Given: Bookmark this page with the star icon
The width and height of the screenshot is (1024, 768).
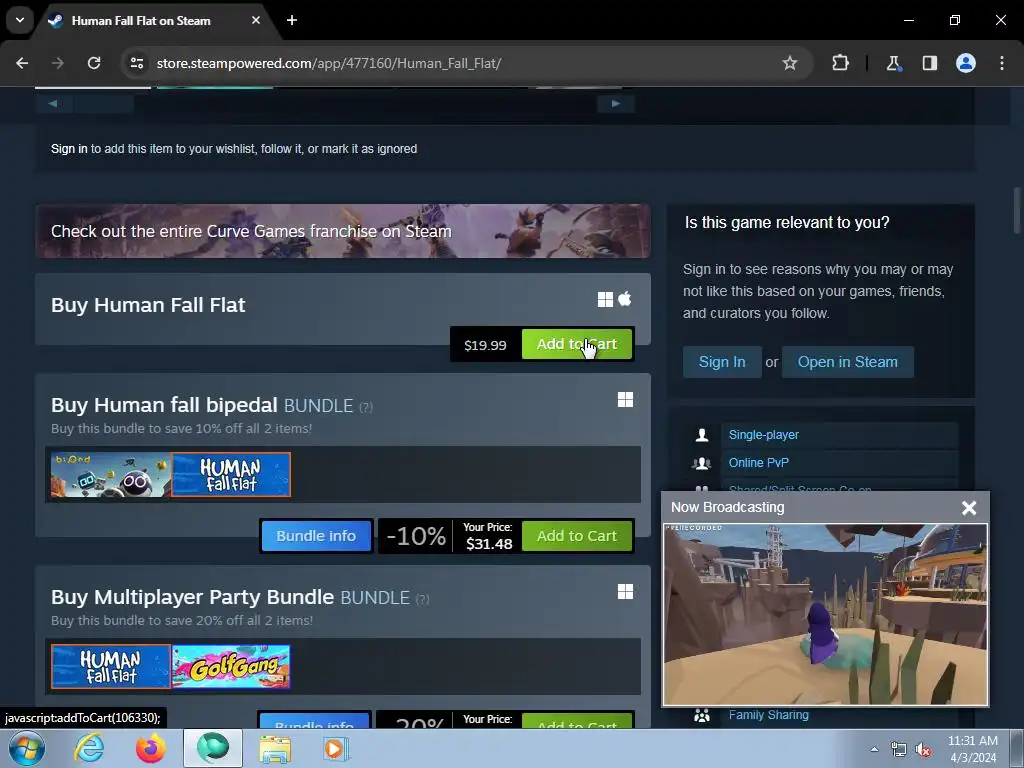Looking at the screenshot, I should tap(790, 63).
